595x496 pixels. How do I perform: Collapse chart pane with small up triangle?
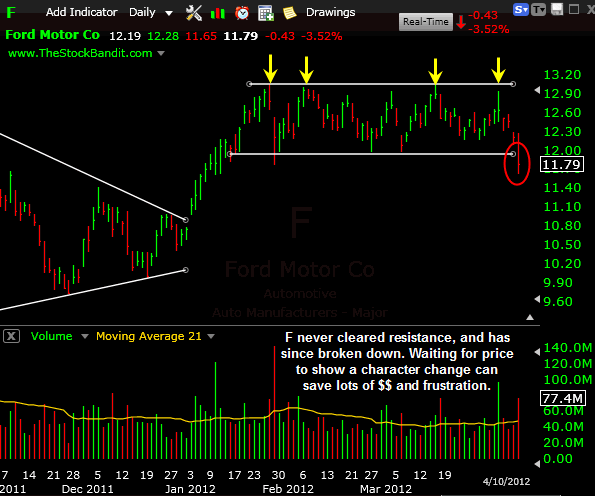pyautogui.click(x=530, y=317)
